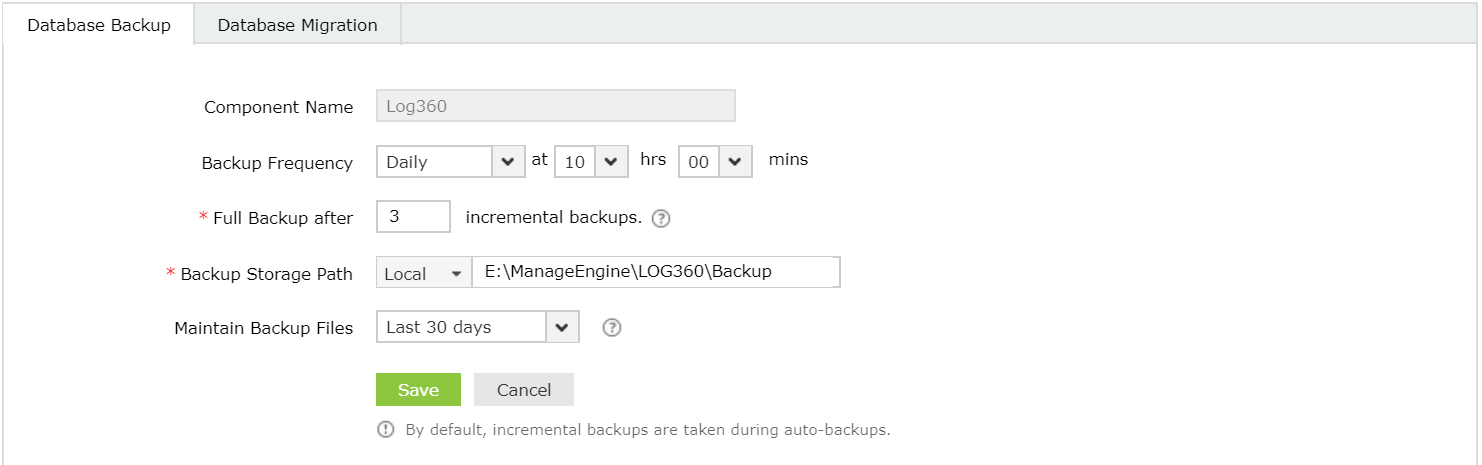This screenshot has width=1482, height=465.
Task: Expand the backup hour dropdown showing 10
Action: point(591,162)
